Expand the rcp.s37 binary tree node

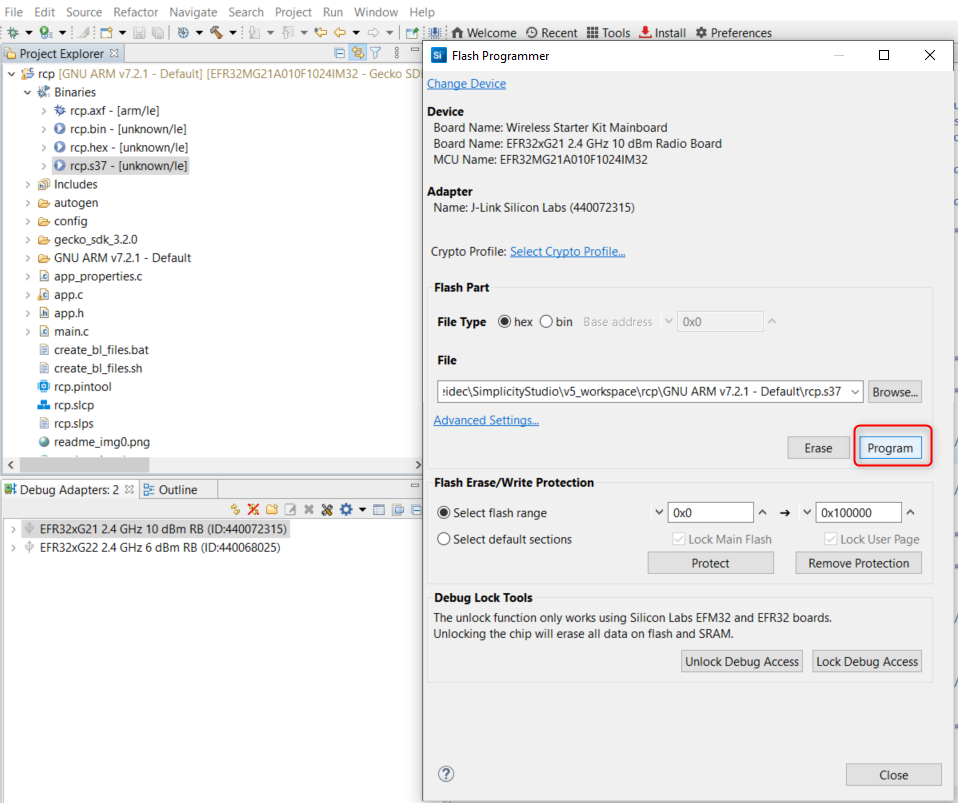coord(44,166)
